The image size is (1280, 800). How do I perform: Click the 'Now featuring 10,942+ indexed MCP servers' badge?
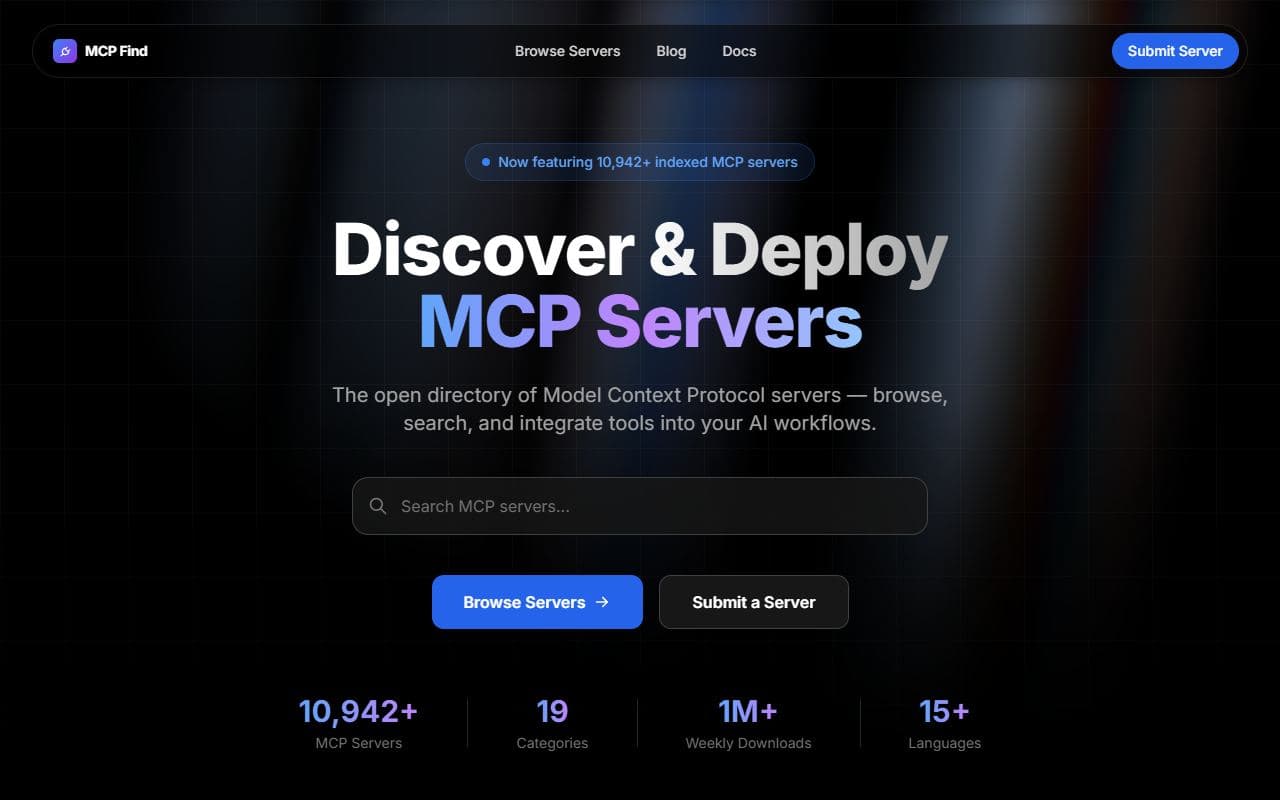(x=640, y=162)
